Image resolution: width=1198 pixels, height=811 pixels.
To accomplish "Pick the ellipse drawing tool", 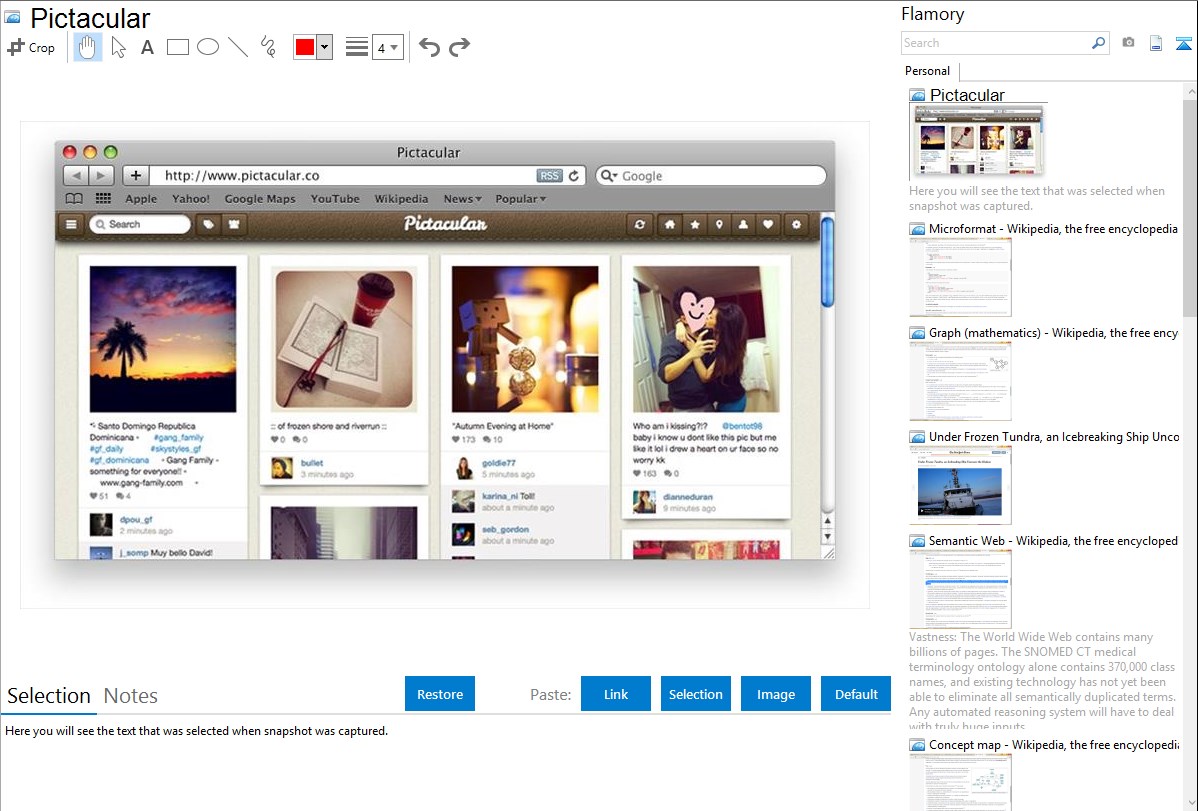I will 208,47.
